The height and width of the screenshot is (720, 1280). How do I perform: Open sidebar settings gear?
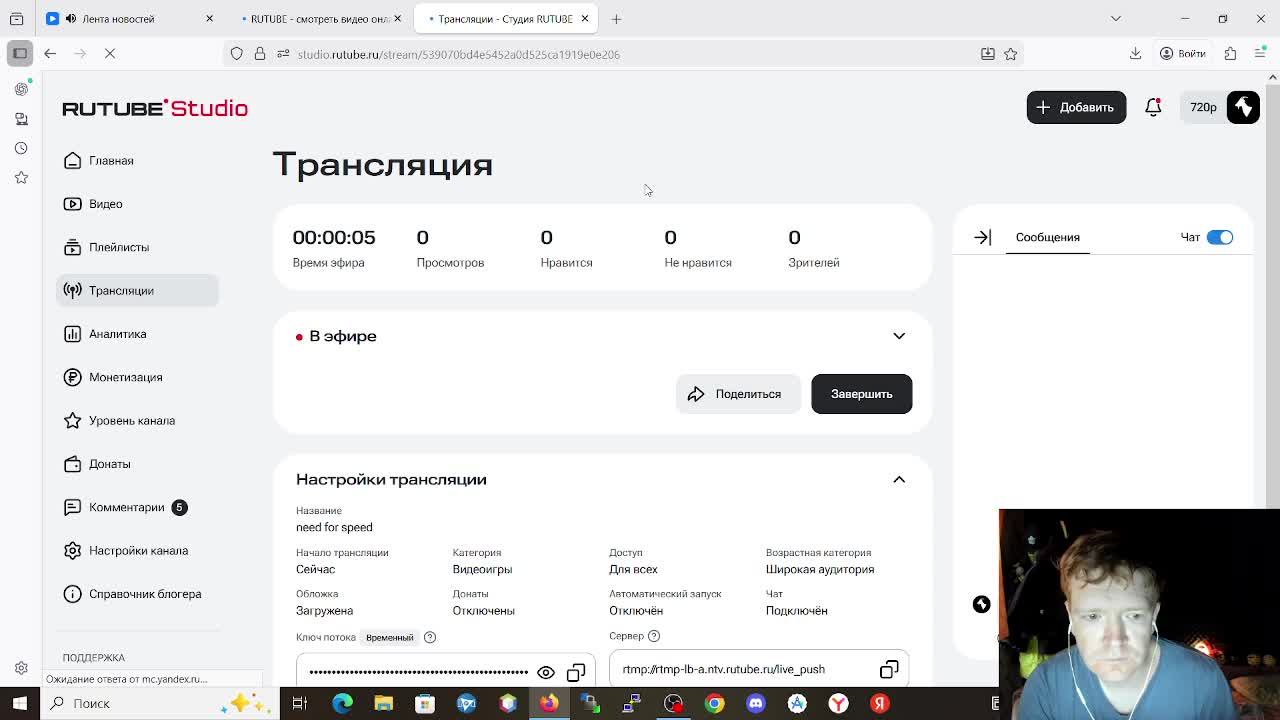coord(21,668)
